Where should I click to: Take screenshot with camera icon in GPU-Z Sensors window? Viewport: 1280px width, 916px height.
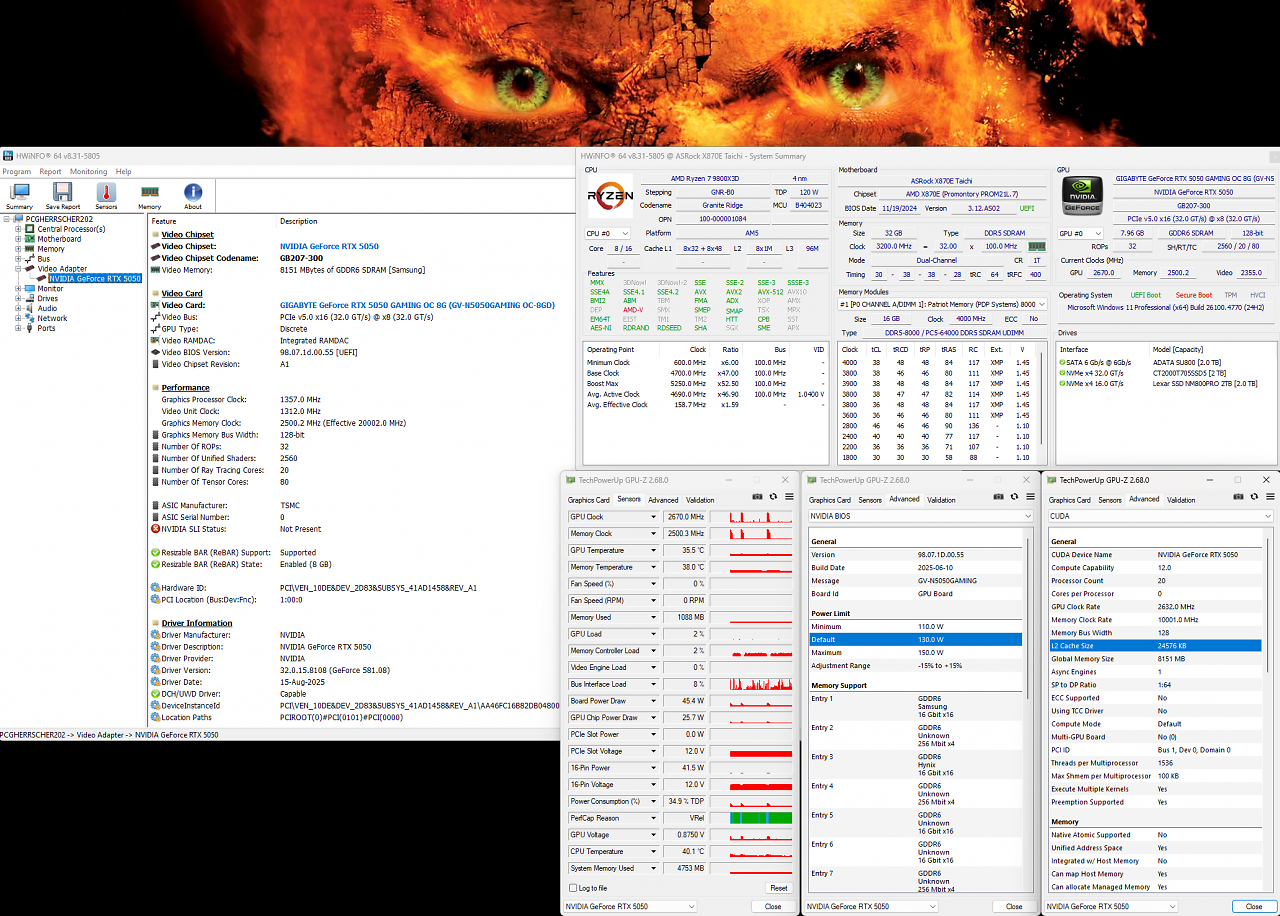(758, 496)
